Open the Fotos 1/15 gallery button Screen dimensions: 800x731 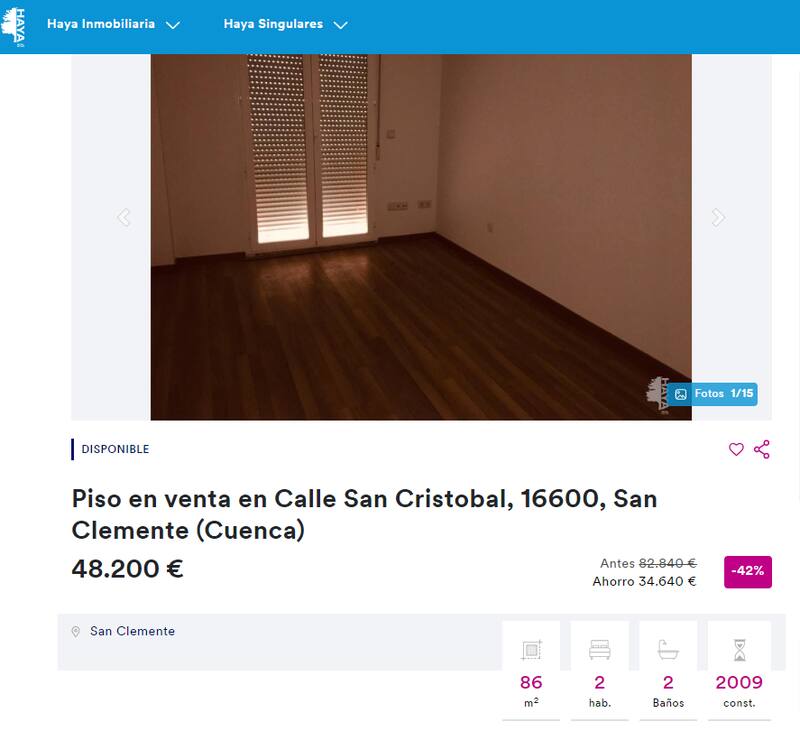point(713,394)
